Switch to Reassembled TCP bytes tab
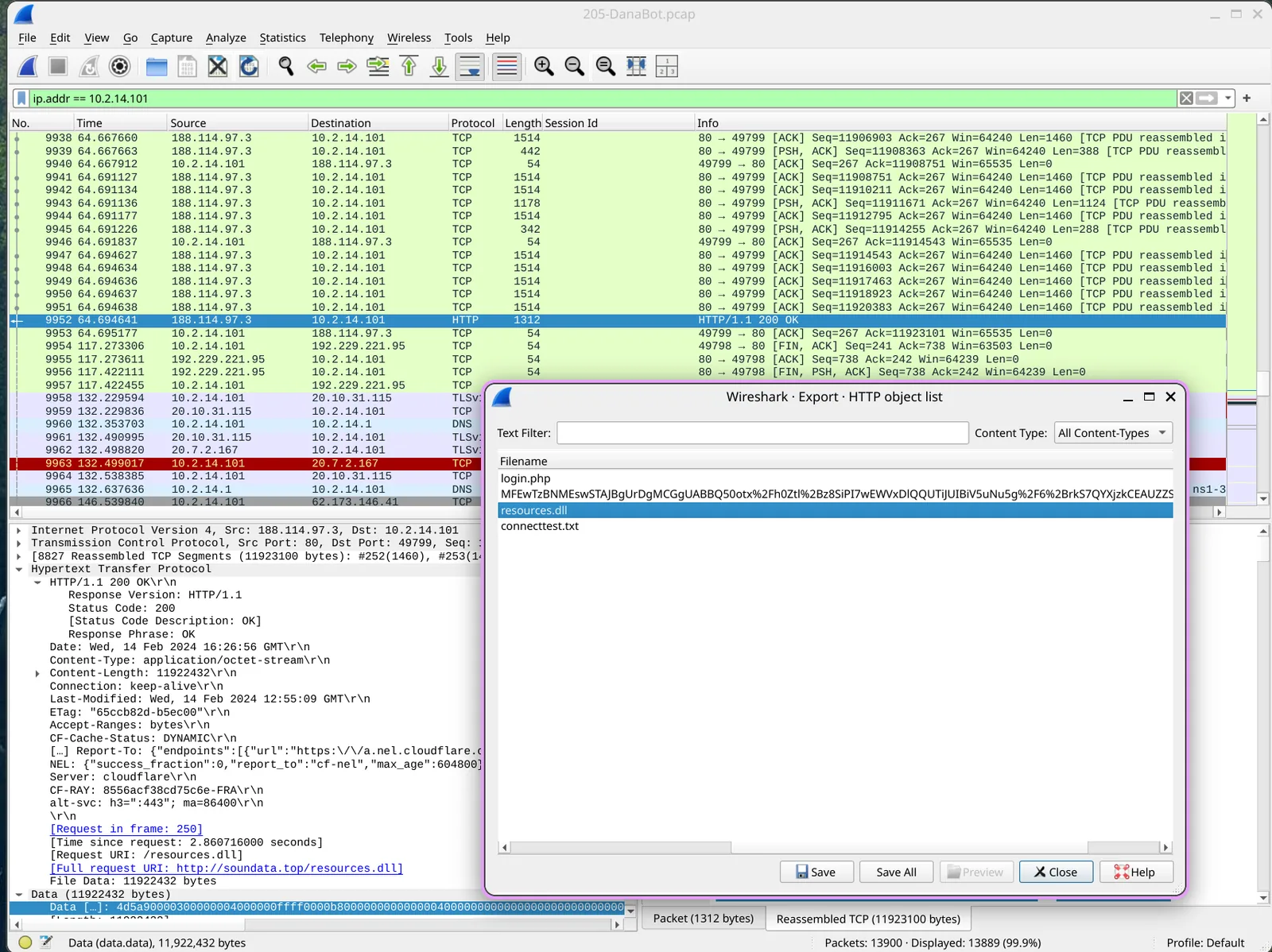Screen dimensions: 1272x952 [x=868, y=919]
